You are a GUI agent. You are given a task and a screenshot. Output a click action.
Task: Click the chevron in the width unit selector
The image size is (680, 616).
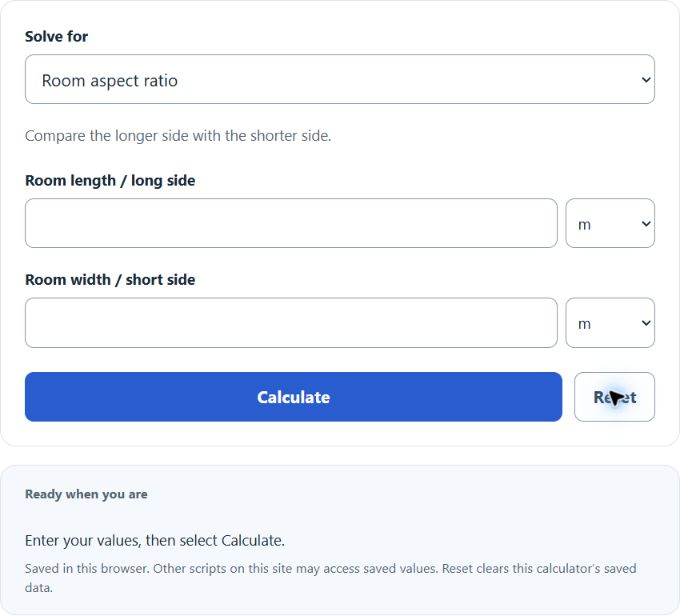point(646,323)
